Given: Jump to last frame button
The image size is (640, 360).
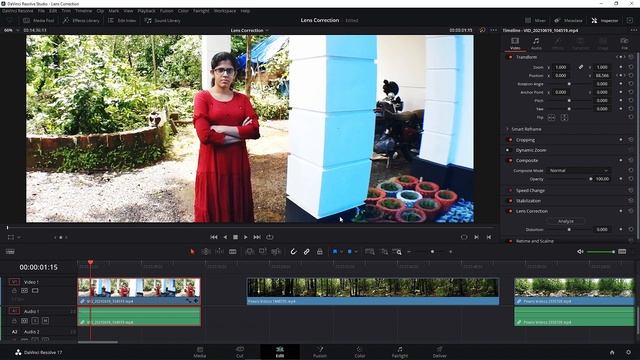Looking at the screenshot, I should pos(257,237).
